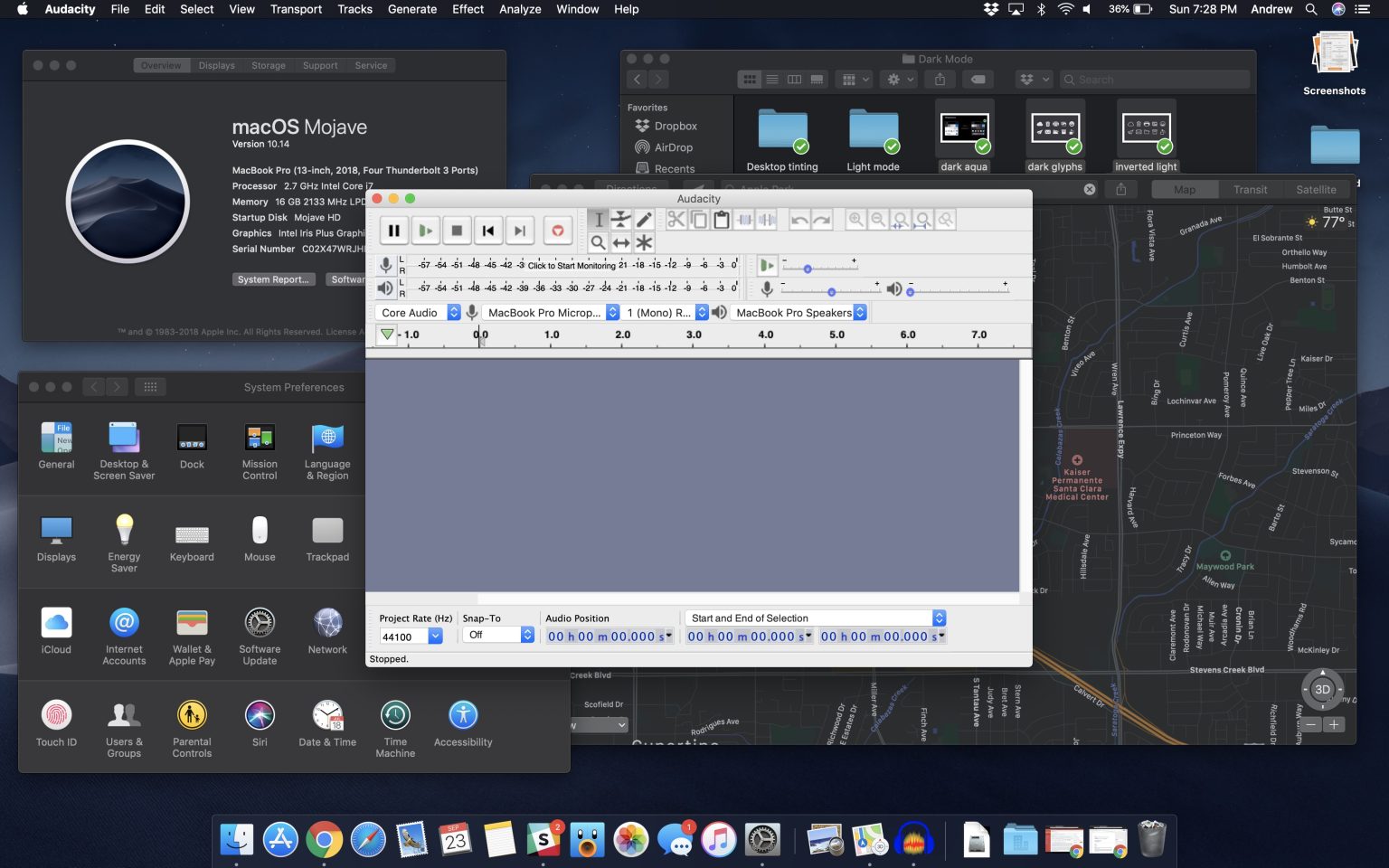
Task: Switch Maps to Satellite view
Action: point(1316,189)
